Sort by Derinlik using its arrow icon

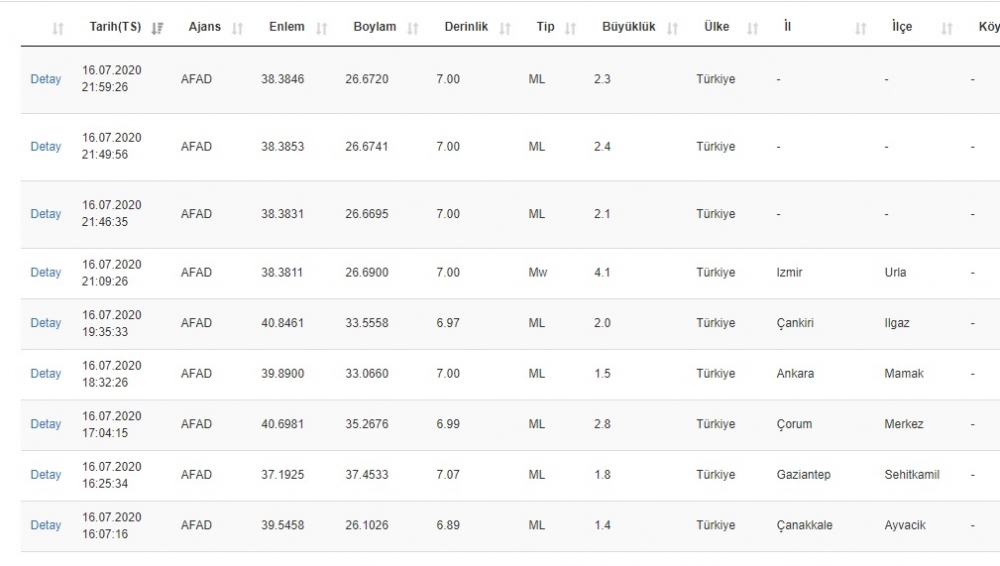[x=505, y=29]
